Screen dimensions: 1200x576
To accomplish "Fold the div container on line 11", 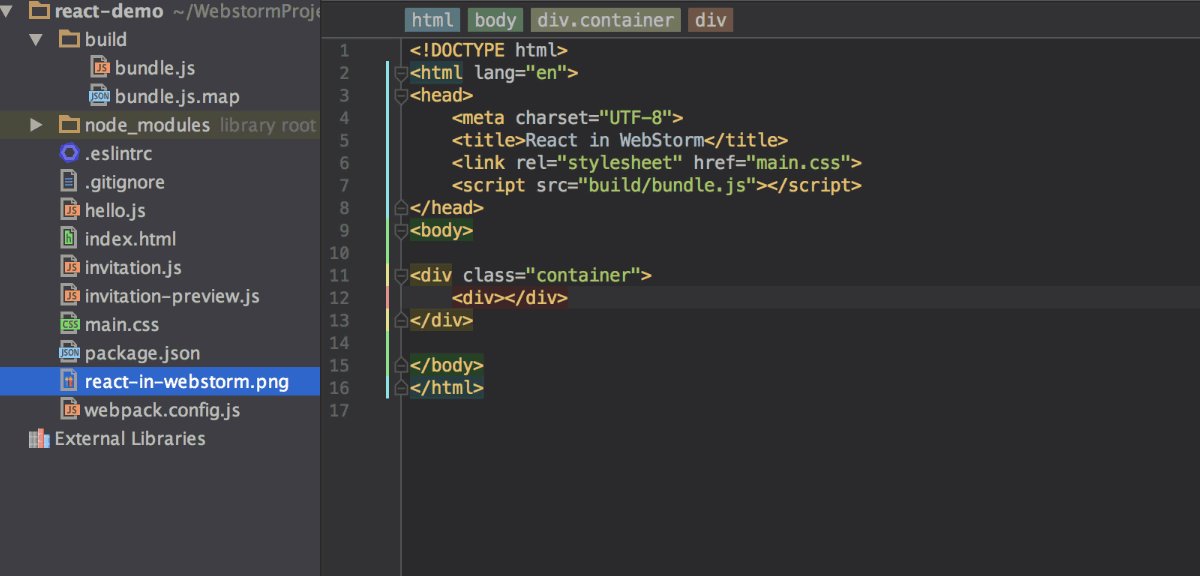I will point(401,276).
